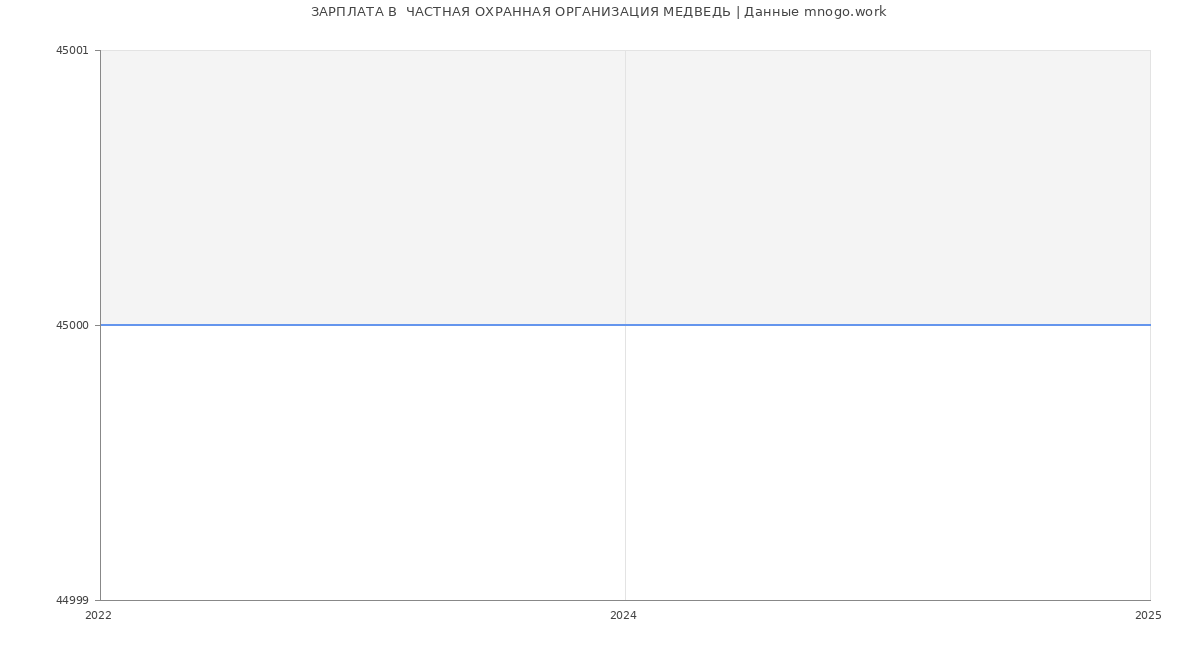Click the blue line's end at 2025
The width and height of the screenshot is (1200, 650).
pos(1149,325)
